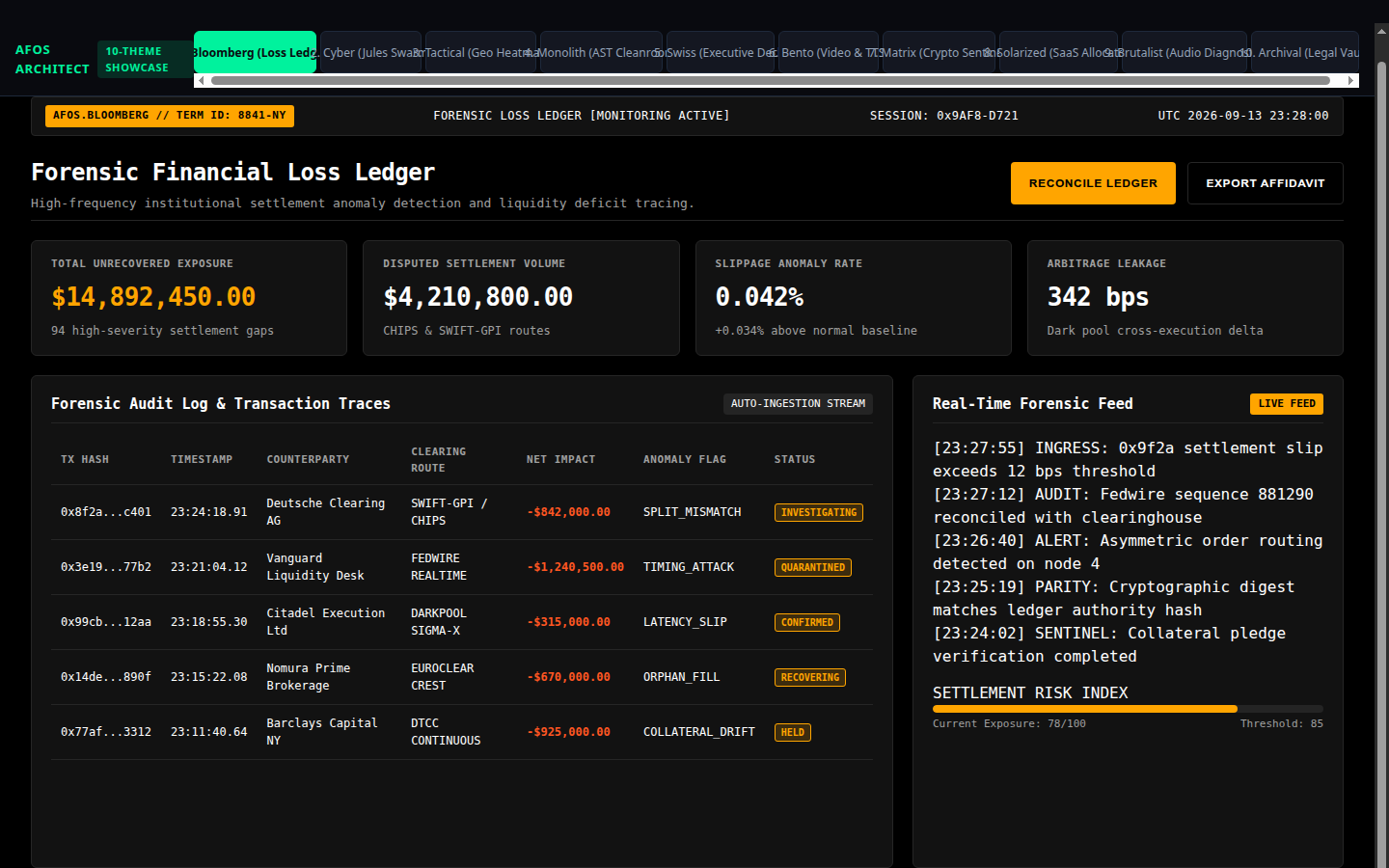Click the -$315,000.00 net impact value

point(568,622)
